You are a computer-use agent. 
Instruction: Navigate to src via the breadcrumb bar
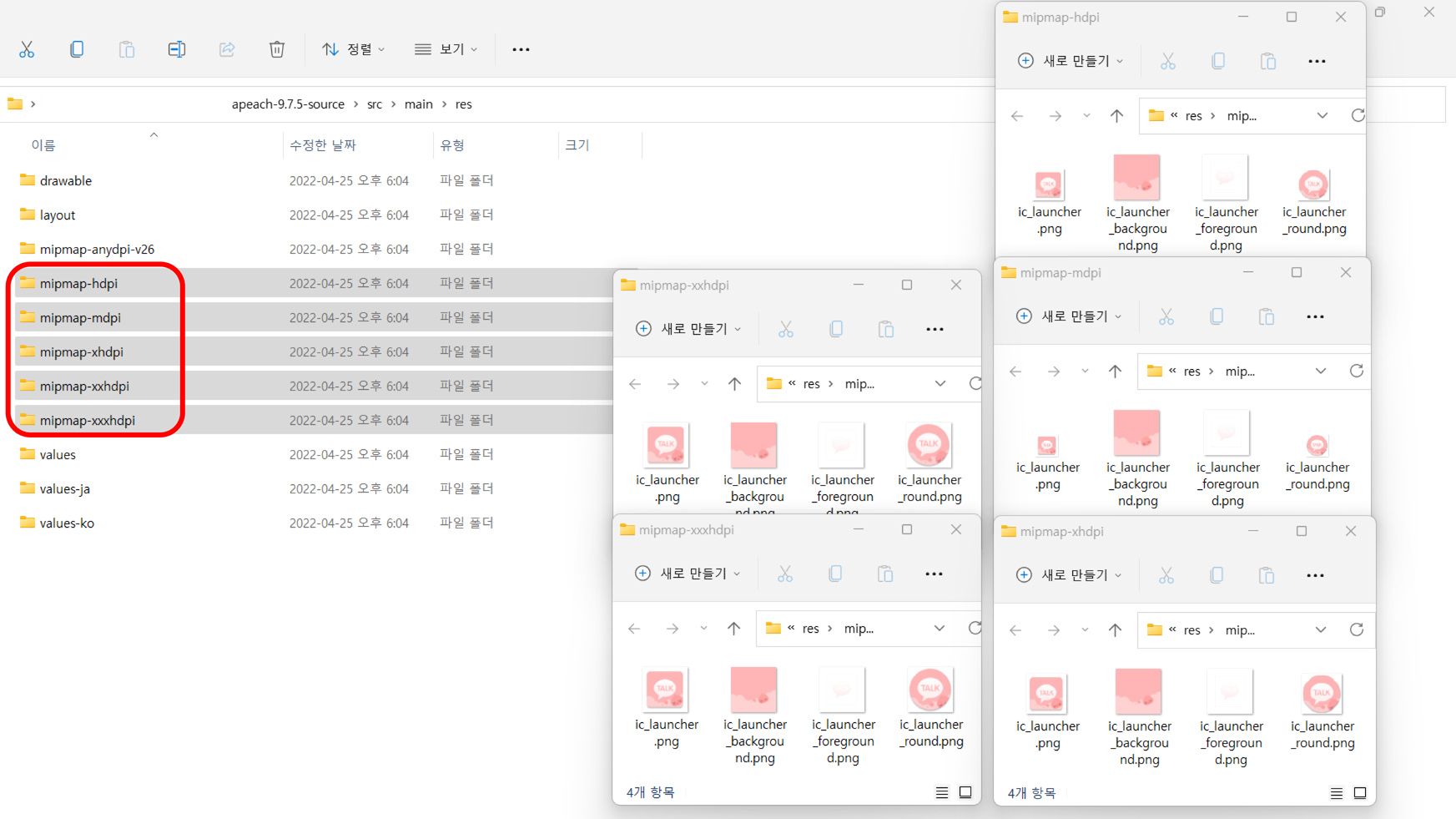374,104
